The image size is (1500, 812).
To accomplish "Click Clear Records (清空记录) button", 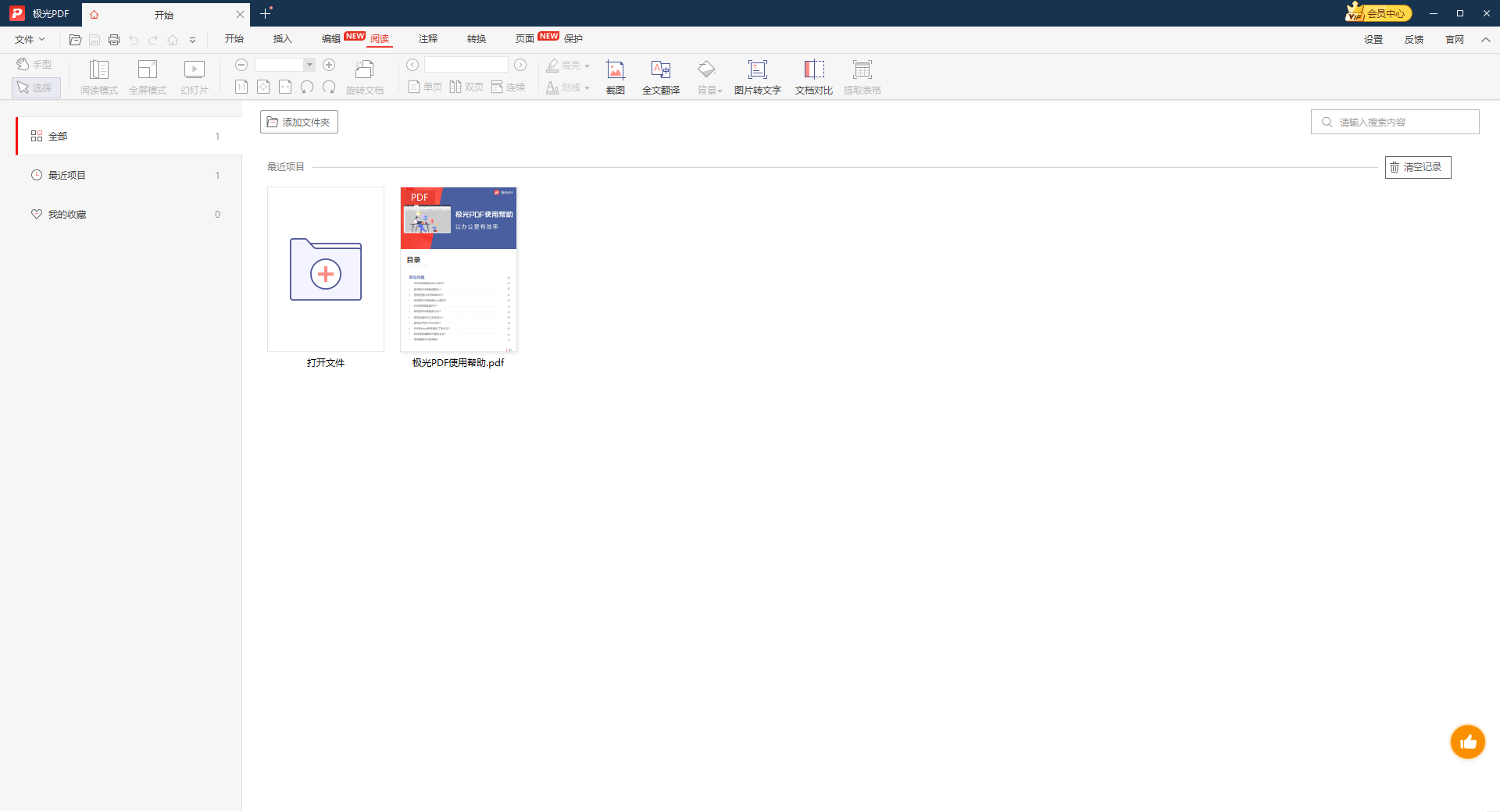I will coord(1418,168).
